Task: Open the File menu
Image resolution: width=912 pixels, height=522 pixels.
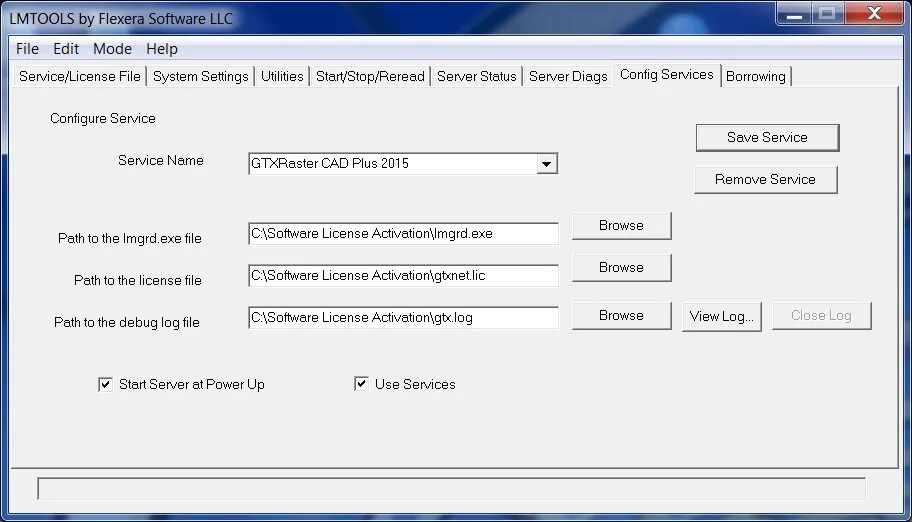Action: coord(27,49)
